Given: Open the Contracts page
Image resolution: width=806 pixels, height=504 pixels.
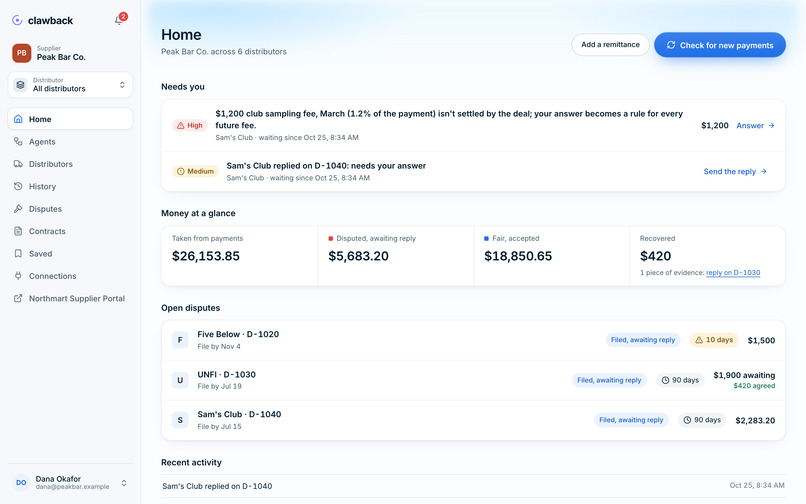Looking at the screenshot, I should [x=70, y=231].
